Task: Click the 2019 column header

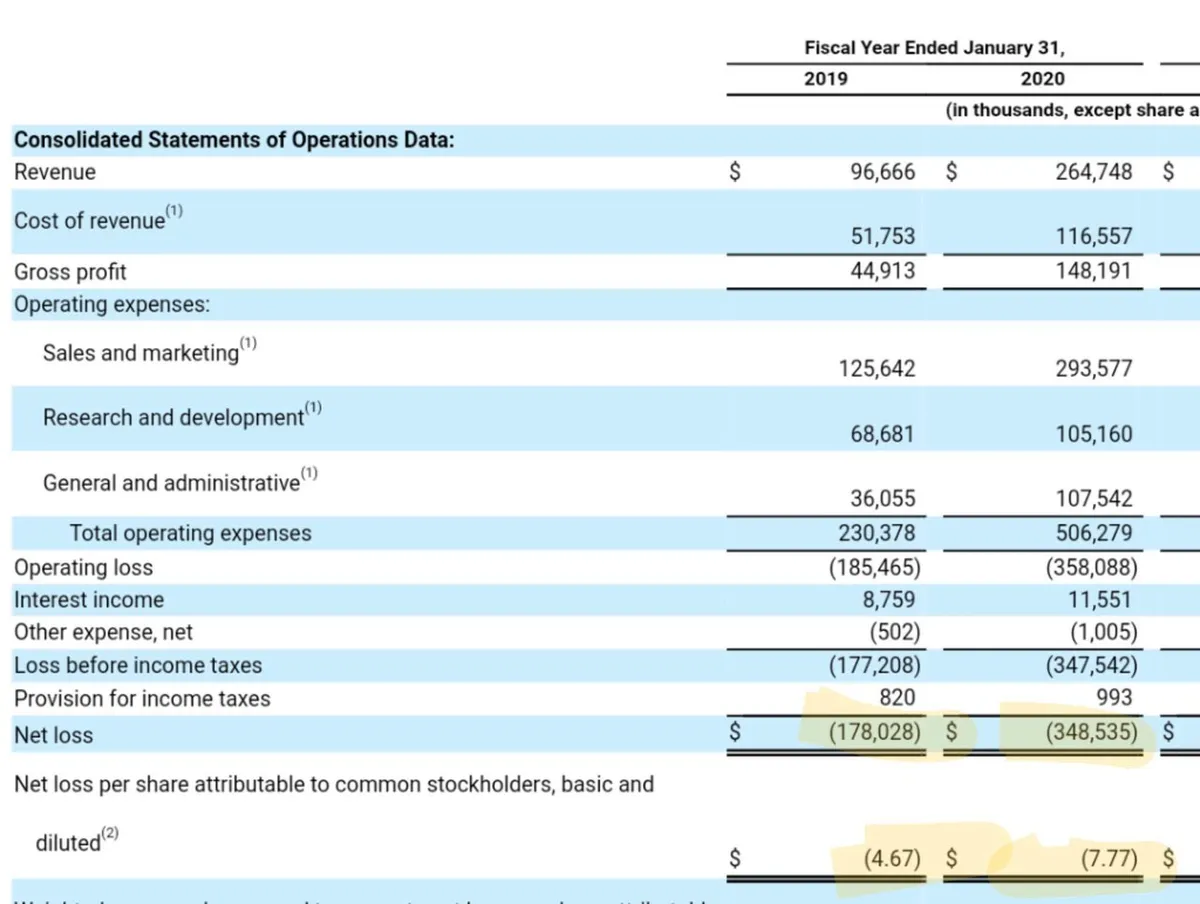Action: (825, 79)
